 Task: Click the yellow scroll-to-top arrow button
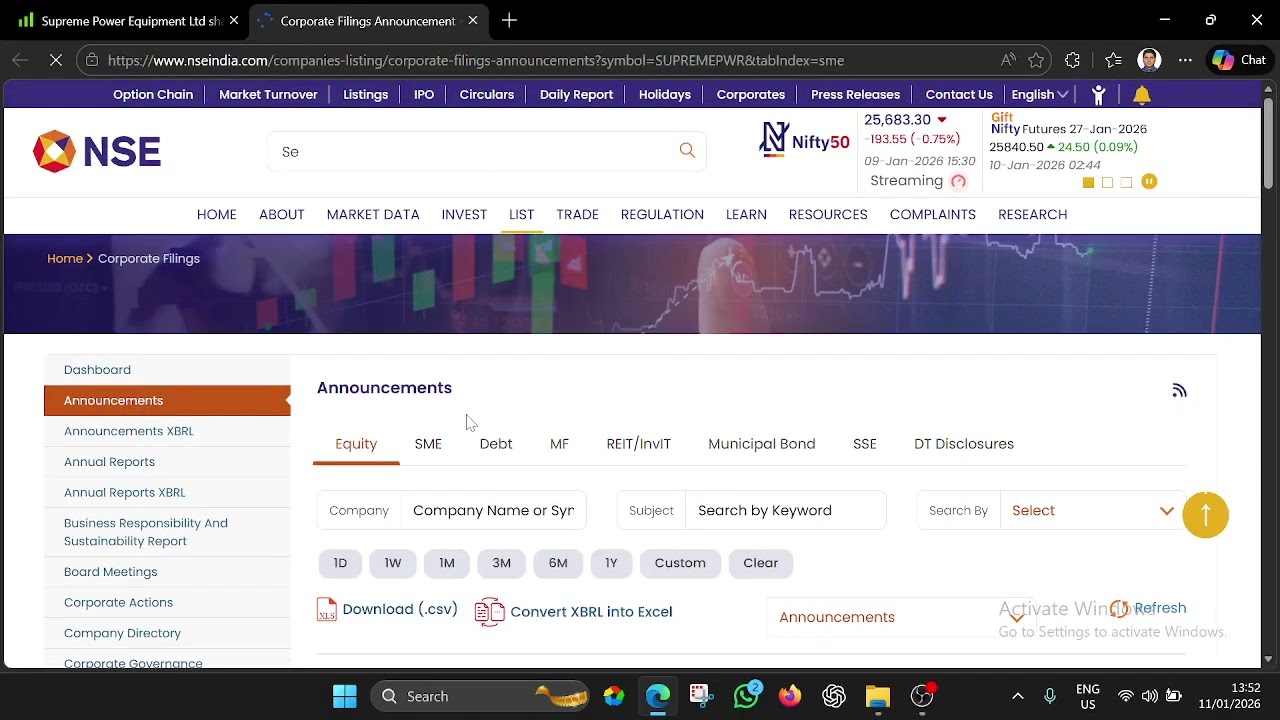pos(1205,515)
